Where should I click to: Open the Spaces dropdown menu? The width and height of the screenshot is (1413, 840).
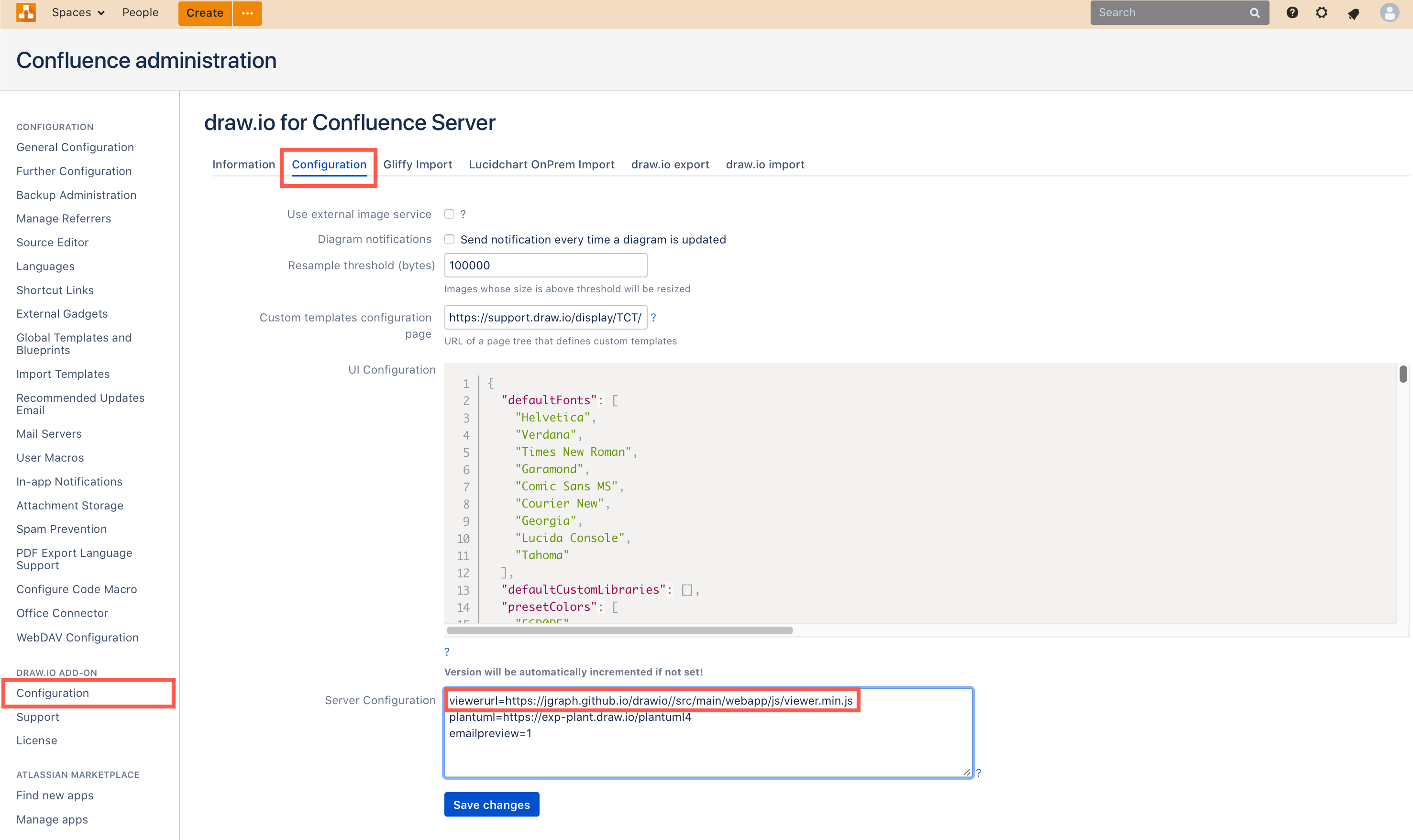77,12
